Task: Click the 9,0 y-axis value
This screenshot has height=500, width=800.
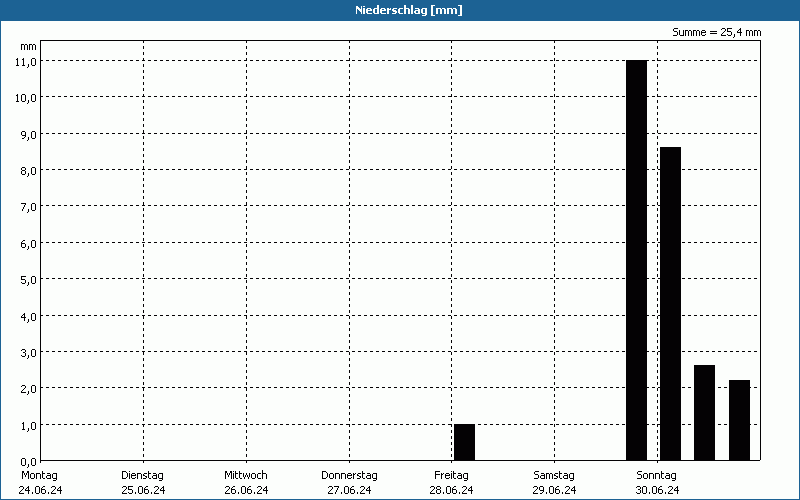Action: [29, 134]
